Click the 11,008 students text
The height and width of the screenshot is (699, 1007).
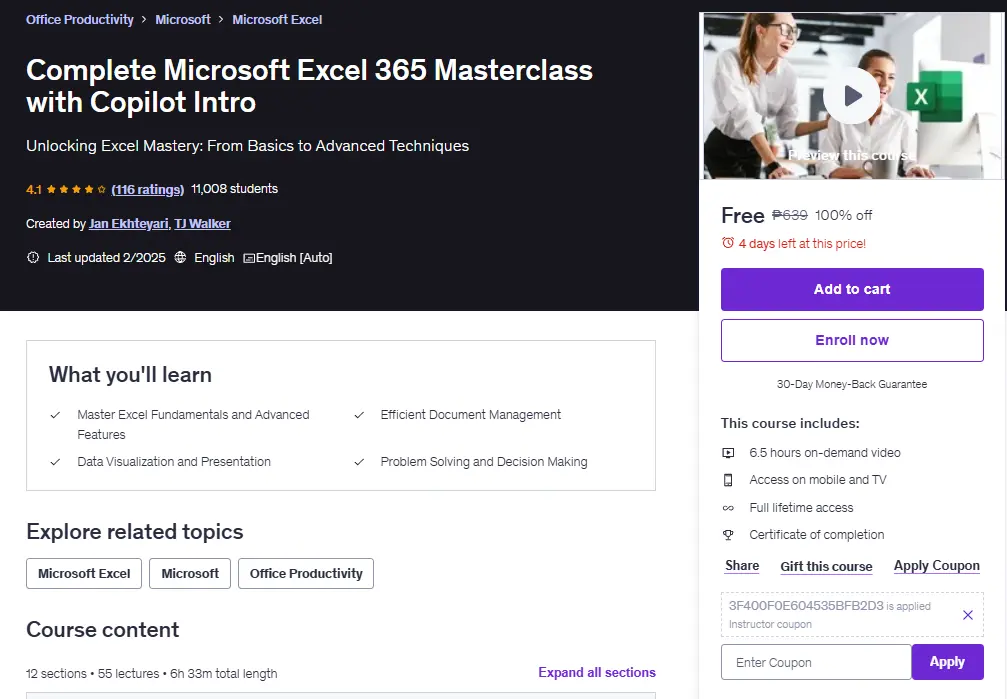234,189
